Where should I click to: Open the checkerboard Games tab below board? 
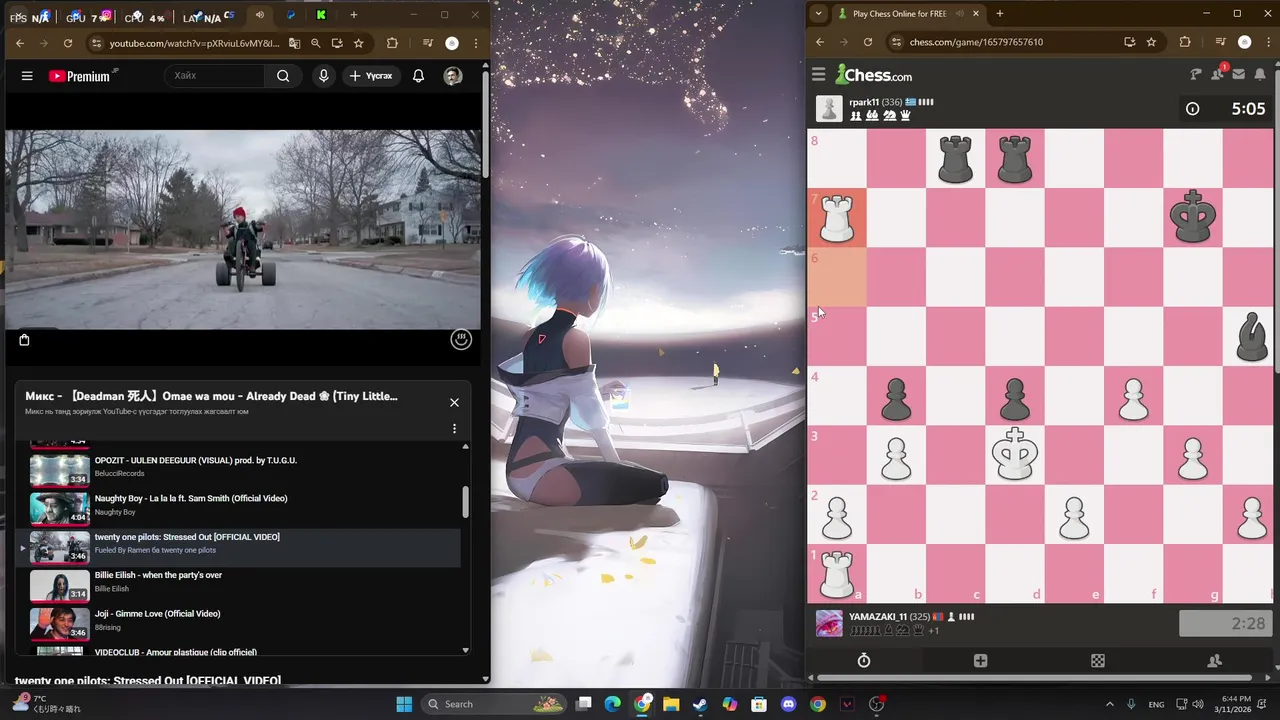[1098, 661]
